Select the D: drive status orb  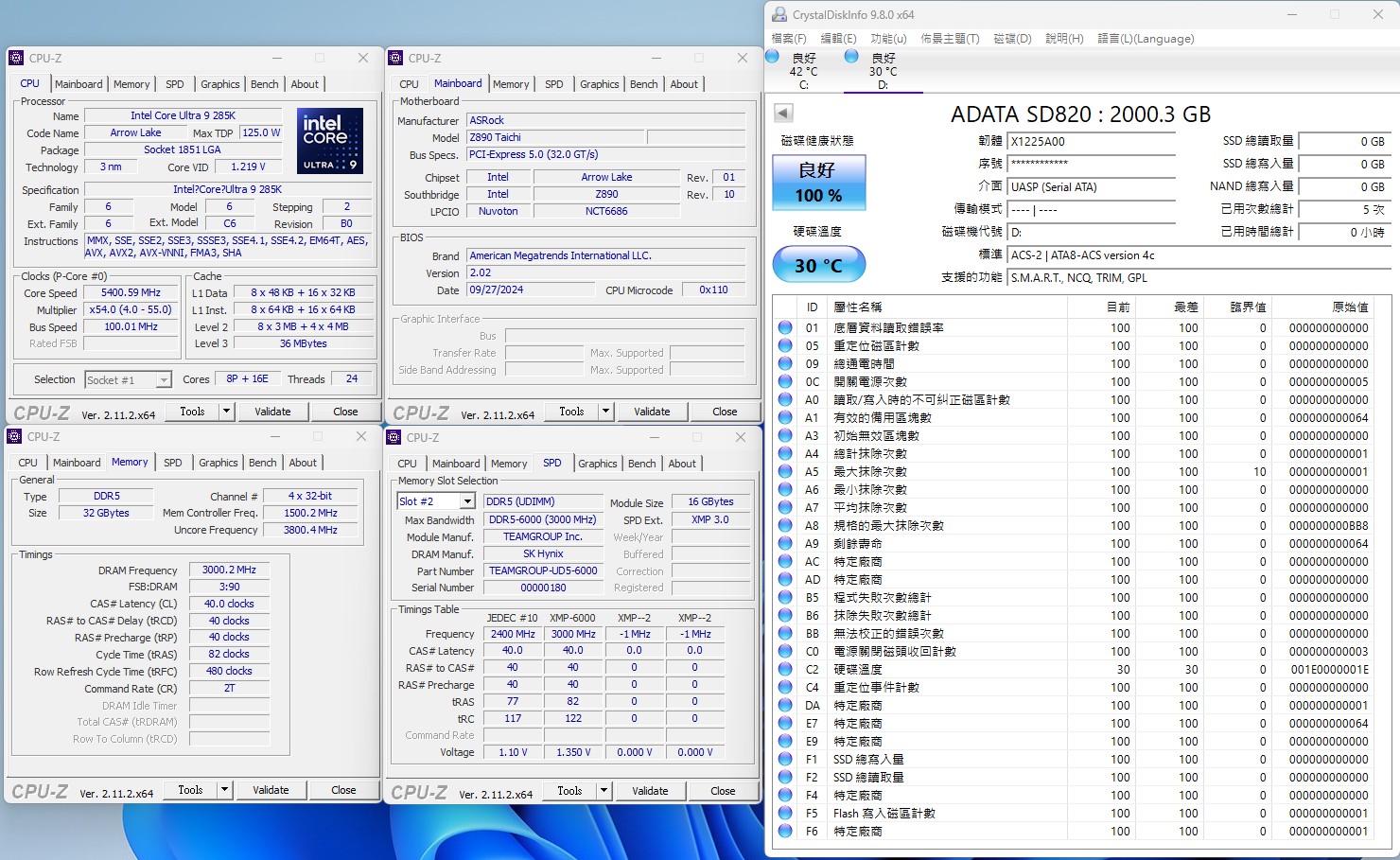tap(850, 57)
